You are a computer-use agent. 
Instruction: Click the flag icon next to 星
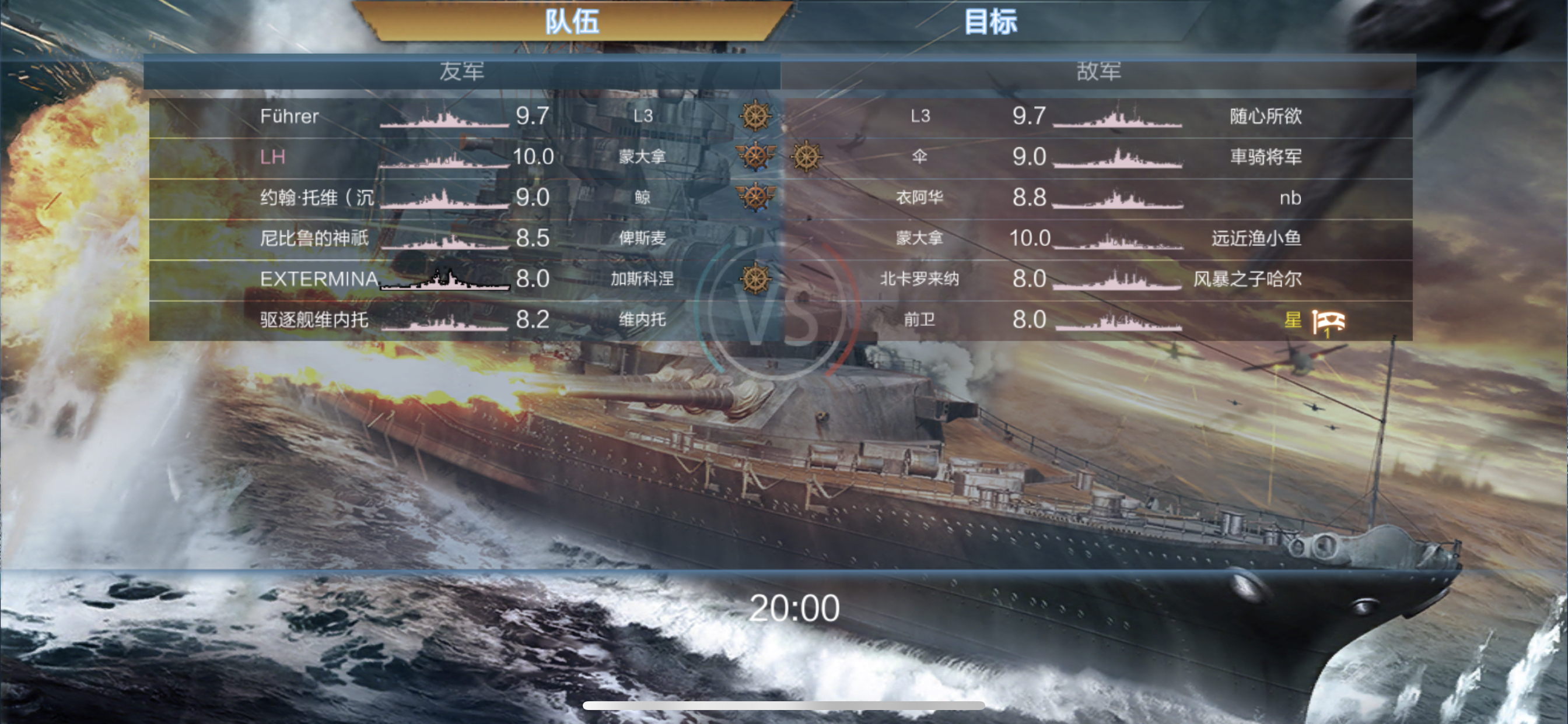click(1328, 322)
